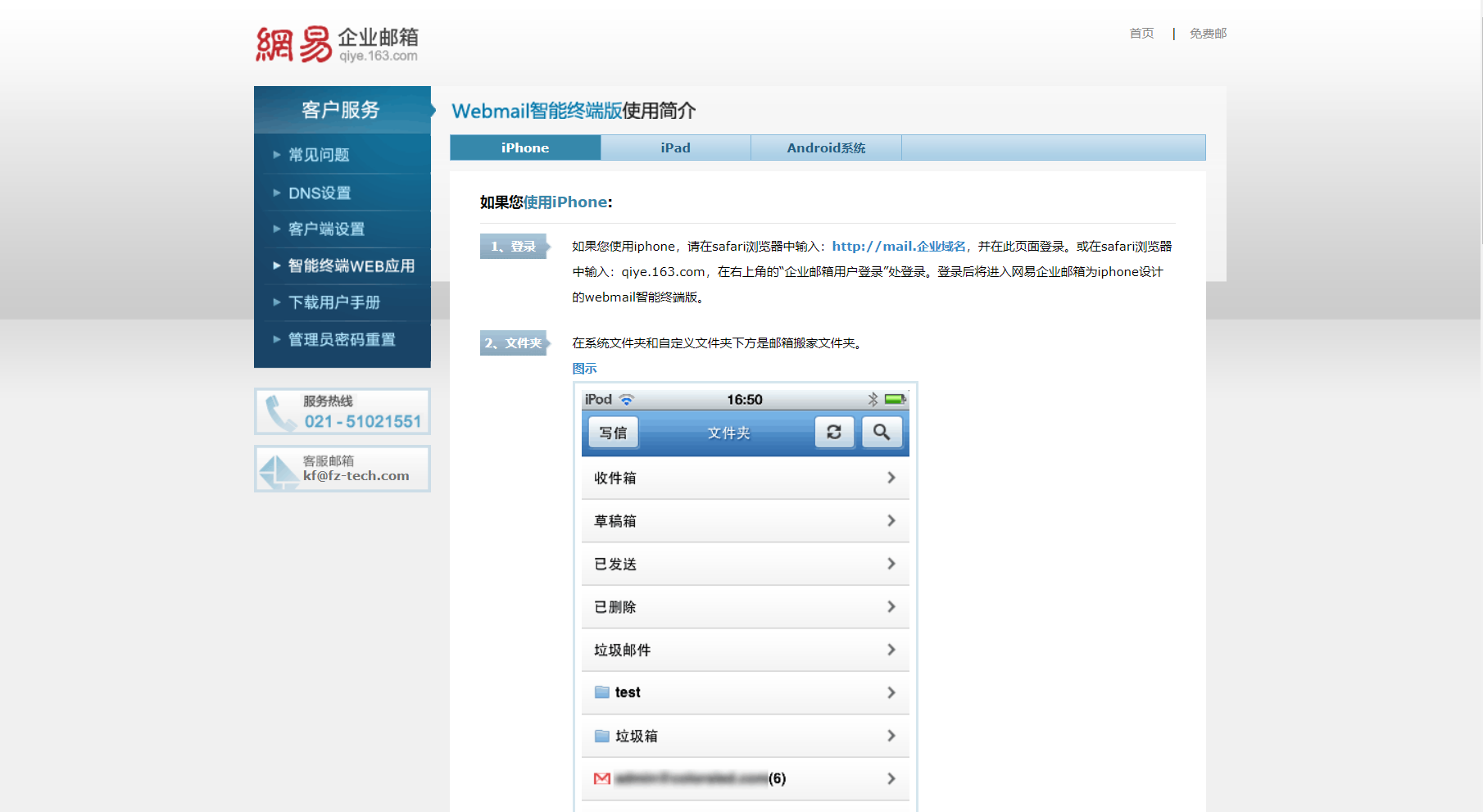Open 常见问题 in the sidebar
1483x812 pixels.
319,155
